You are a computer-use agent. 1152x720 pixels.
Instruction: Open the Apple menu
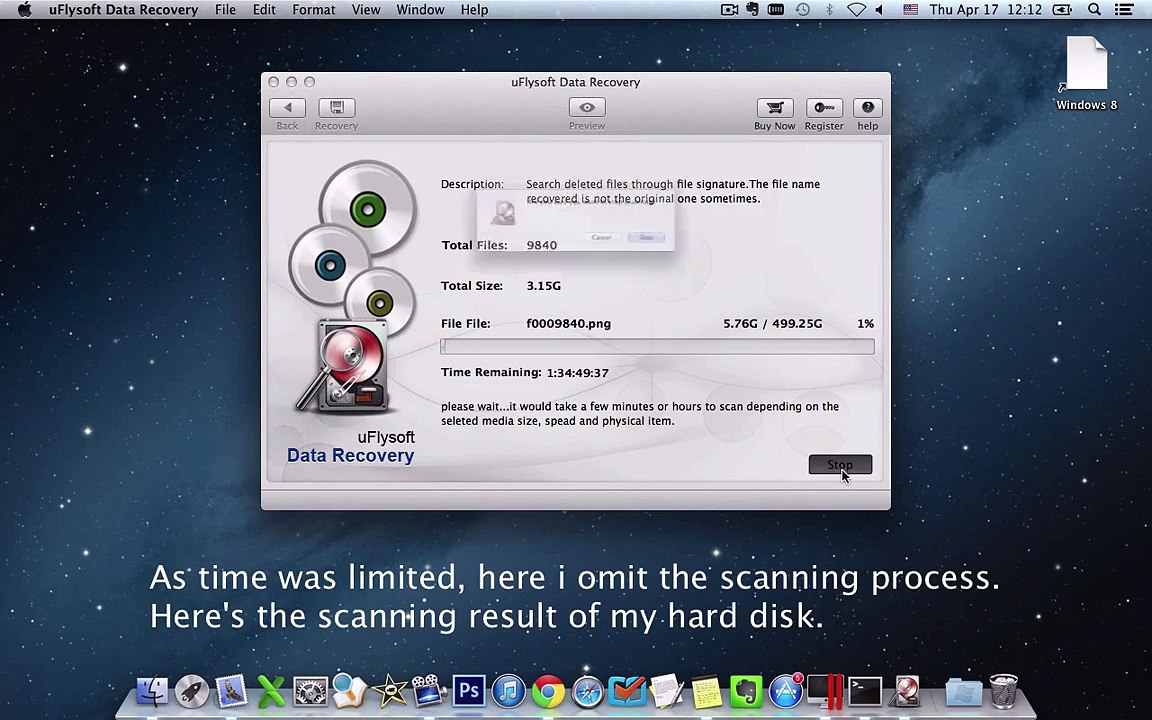[24, 10]
